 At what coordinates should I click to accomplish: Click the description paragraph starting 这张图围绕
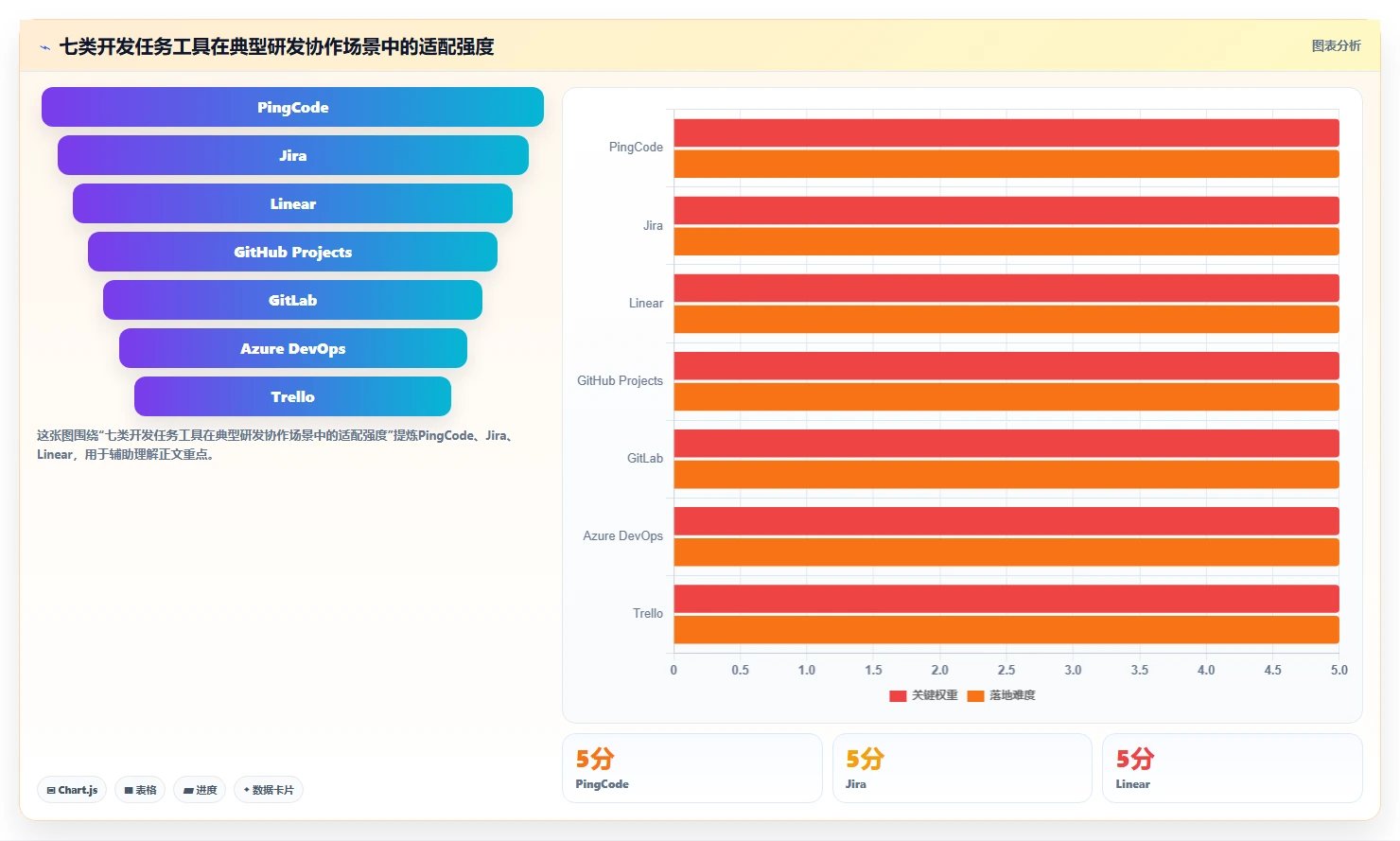pos(276,445)
